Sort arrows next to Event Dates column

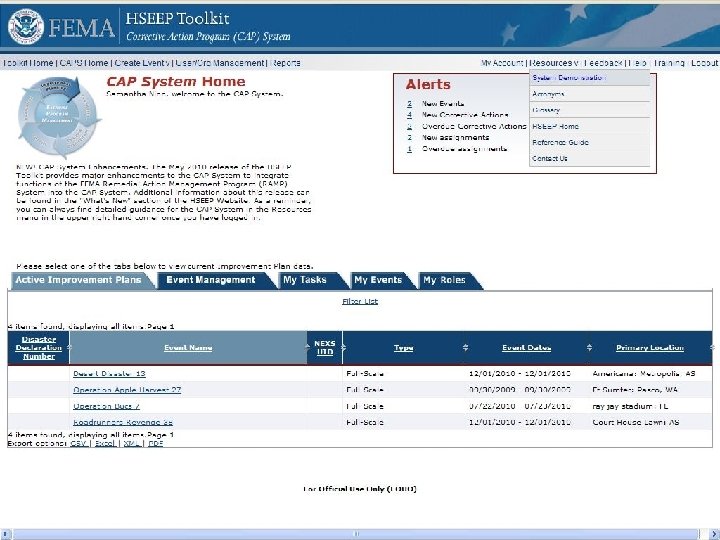(589, 348)
